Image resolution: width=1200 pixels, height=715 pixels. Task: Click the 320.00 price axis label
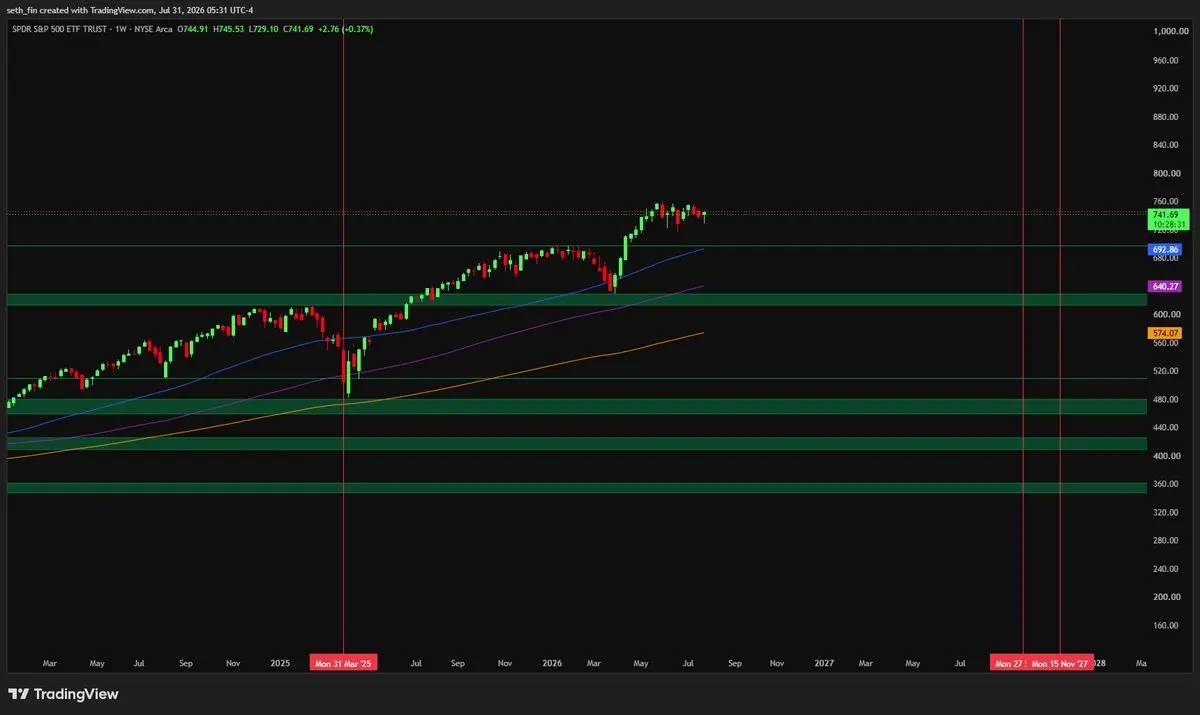click(x=1167, y=512)
